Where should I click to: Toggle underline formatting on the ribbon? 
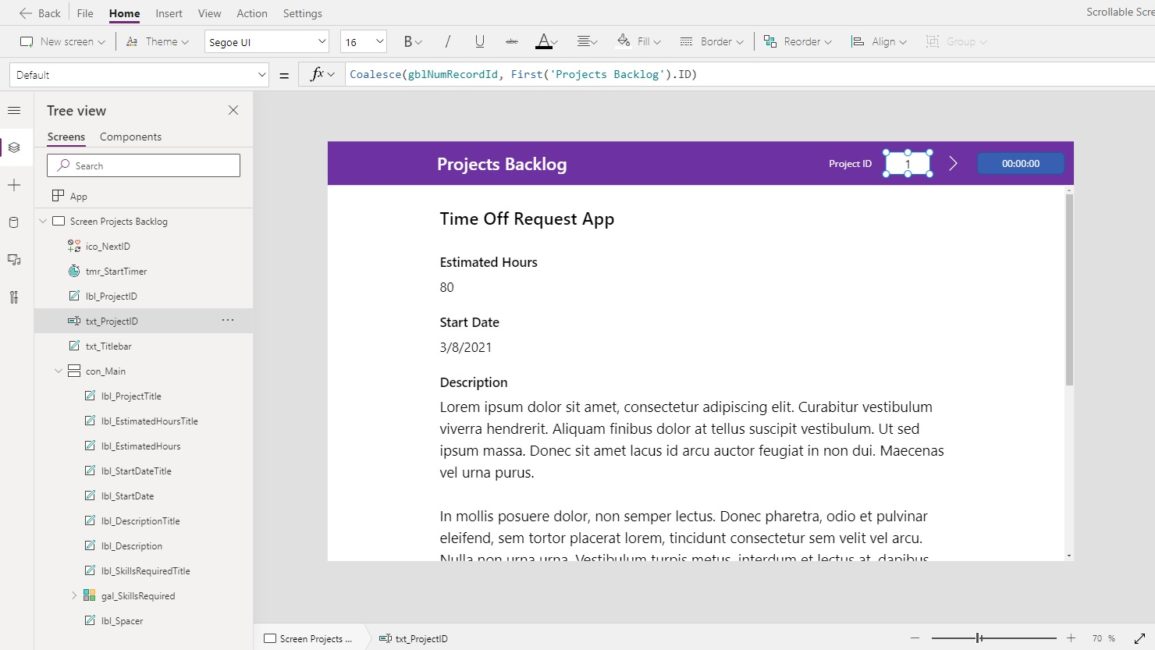tap(479, 41)
